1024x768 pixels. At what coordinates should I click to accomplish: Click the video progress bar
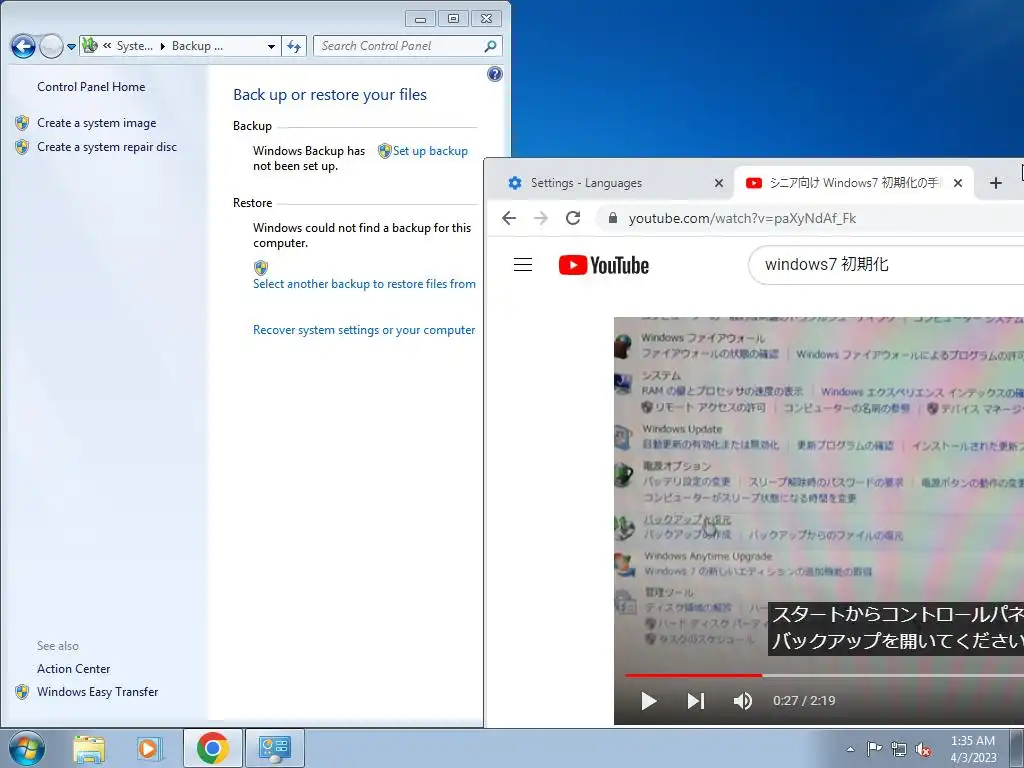click(824, 675)
